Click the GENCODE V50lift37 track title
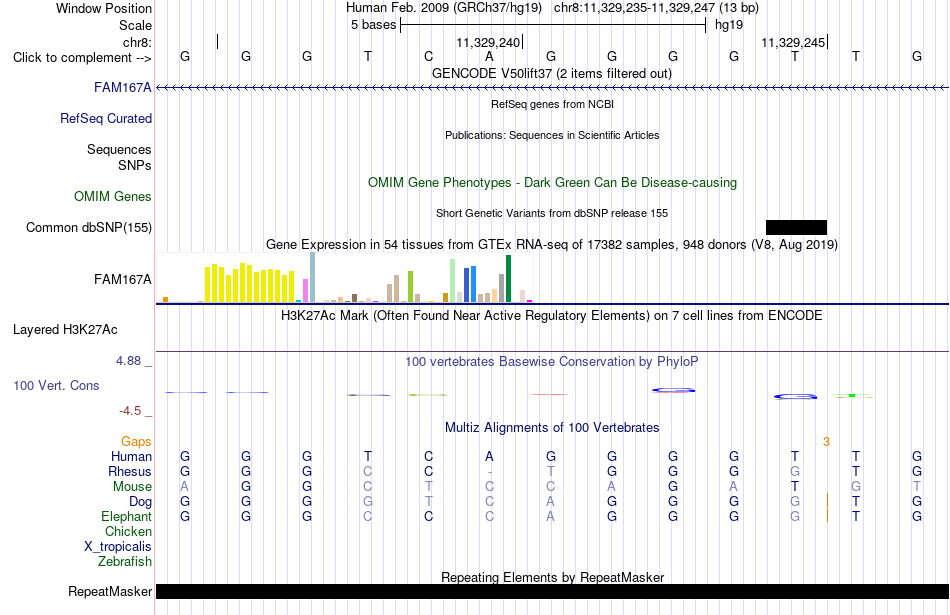This screenshot has height=615, width=950. click(552, 74)
